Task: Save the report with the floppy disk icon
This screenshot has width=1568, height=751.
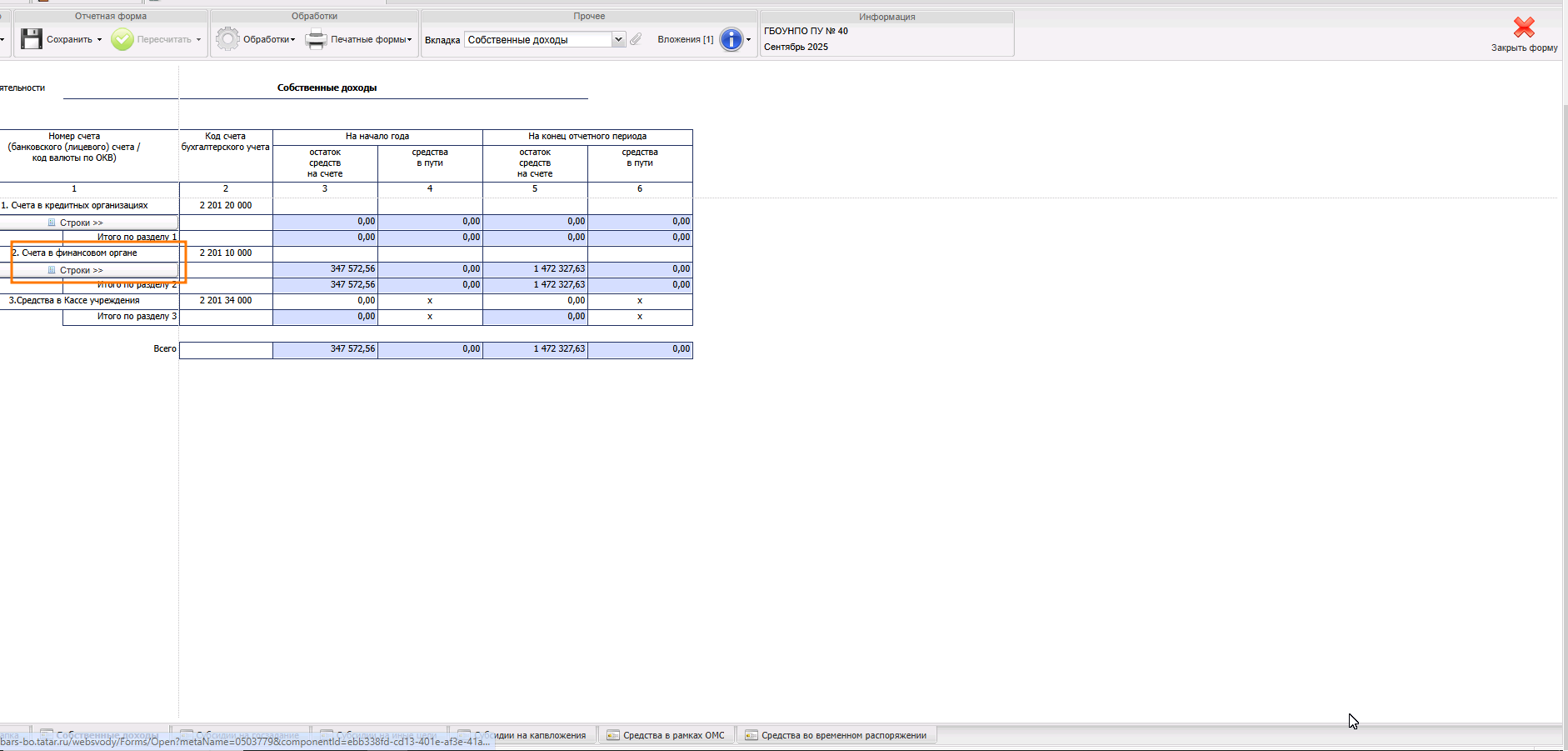Action: point(32,39)
